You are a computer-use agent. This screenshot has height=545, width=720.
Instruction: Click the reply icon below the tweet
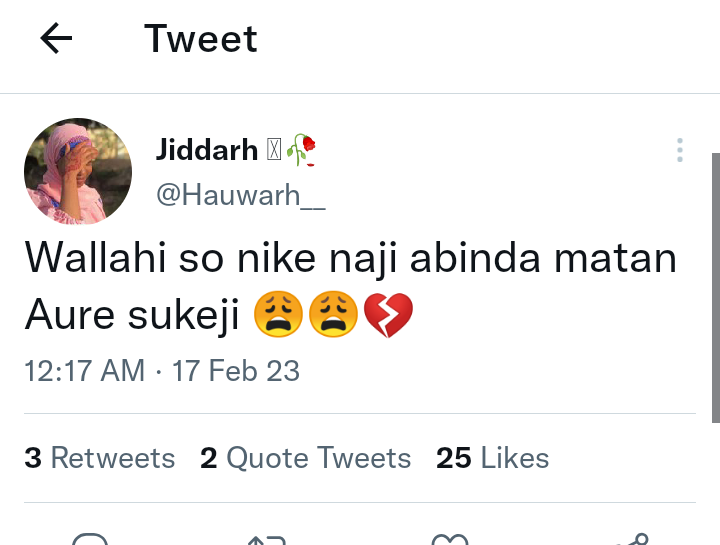(x=90, y=538)
